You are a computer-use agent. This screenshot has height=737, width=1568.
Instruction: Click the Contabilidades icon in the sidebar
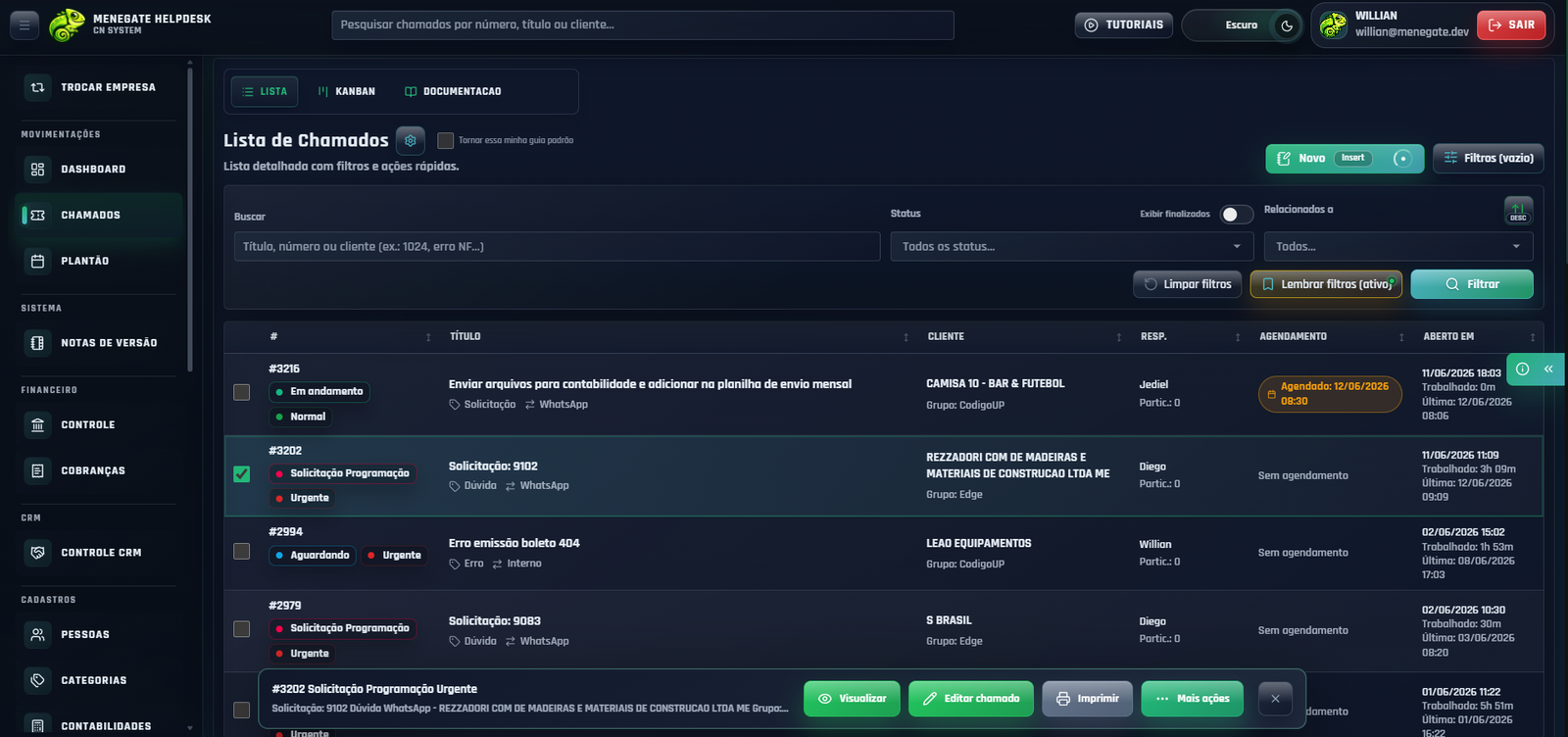(37, 725)
